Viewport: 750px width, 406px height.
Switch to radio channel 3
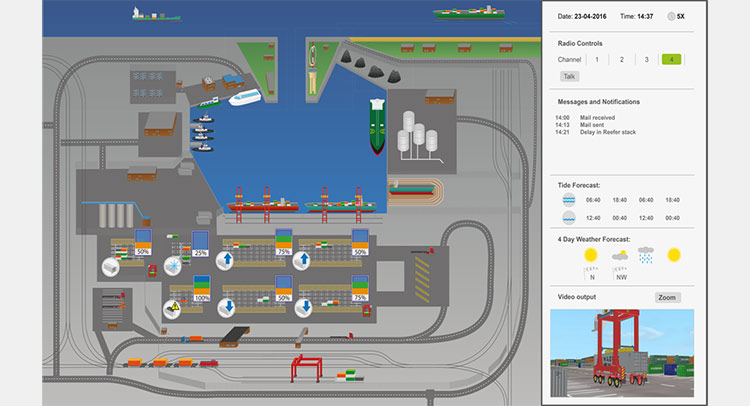click(646, 59)
